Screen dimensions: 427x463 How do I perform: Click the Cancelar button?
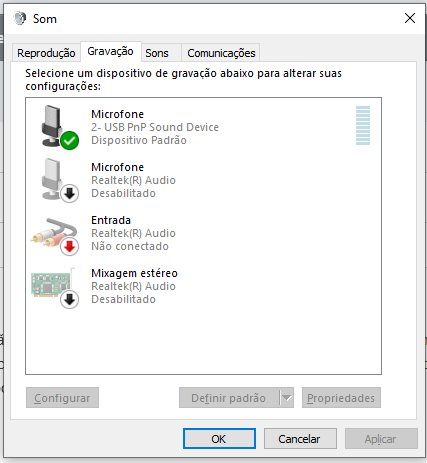pyautogui.click(x=300, y=439)
